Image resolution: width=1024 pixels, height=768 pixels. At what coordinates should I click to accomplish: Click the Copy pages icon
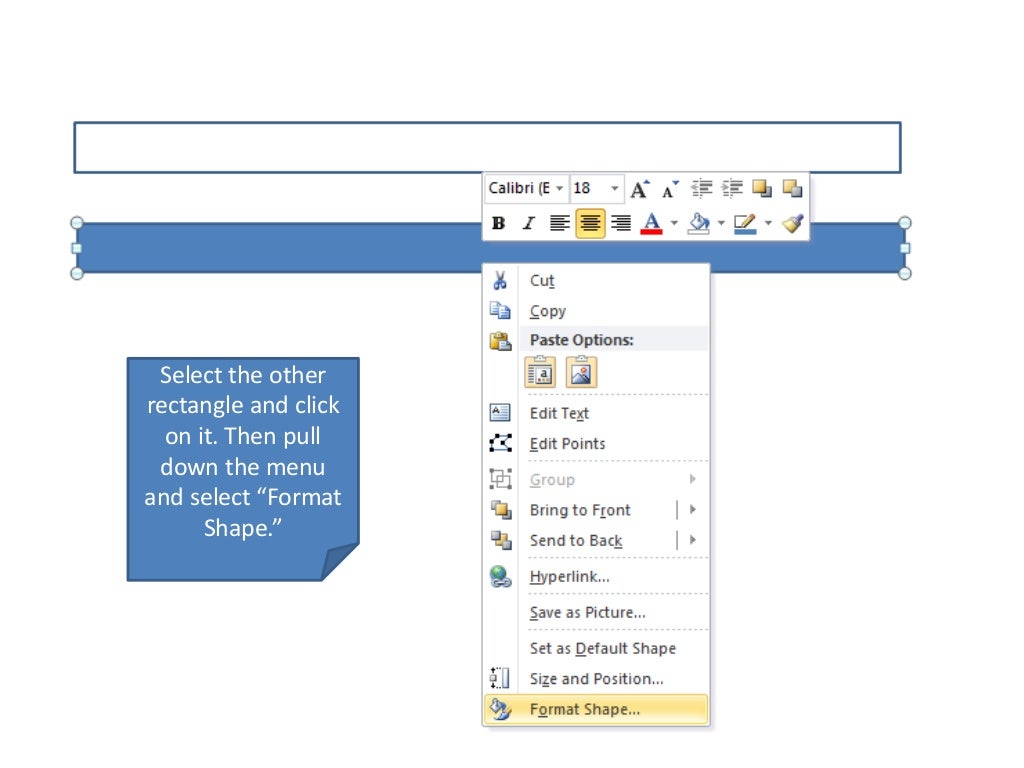(500, 311)
